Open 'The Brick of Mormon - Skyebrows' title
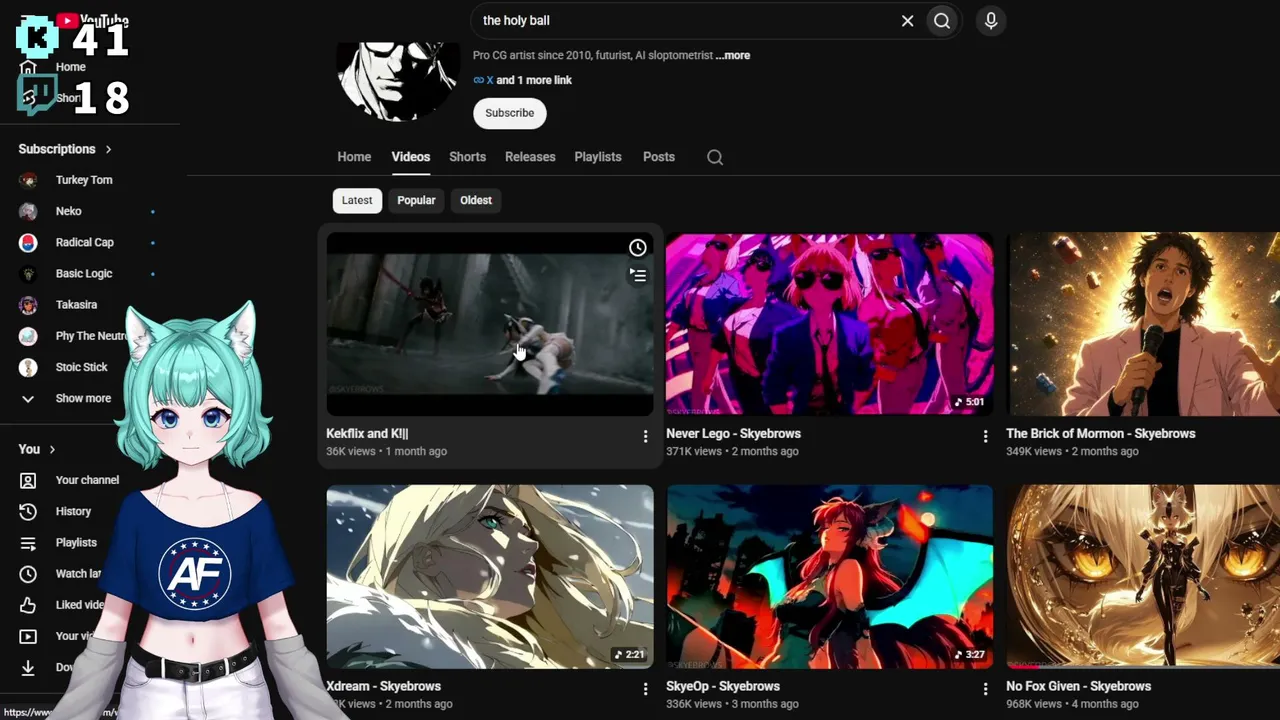Image resolution: width=1280 pixels, height=720 pixels. pyautogui.click(x=1101, y=434)
